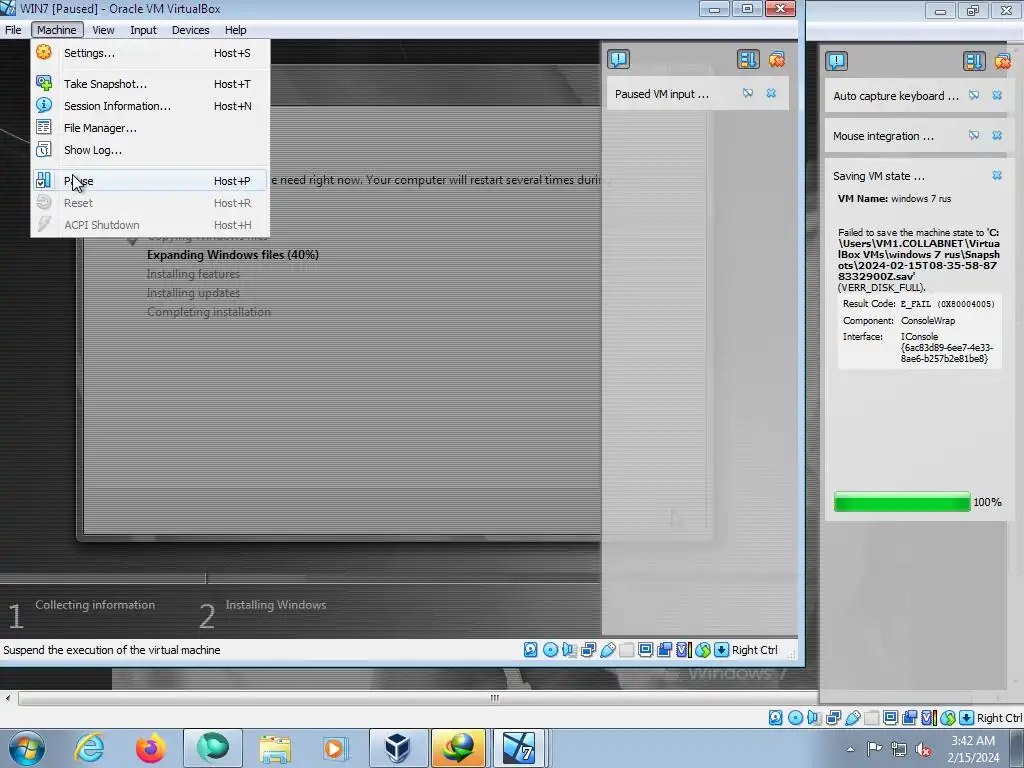This screenshot has height=768, width=1024.
Task: Select Show Log in the Machine menu
Action: pyautogui.click(x=150, y=150)
